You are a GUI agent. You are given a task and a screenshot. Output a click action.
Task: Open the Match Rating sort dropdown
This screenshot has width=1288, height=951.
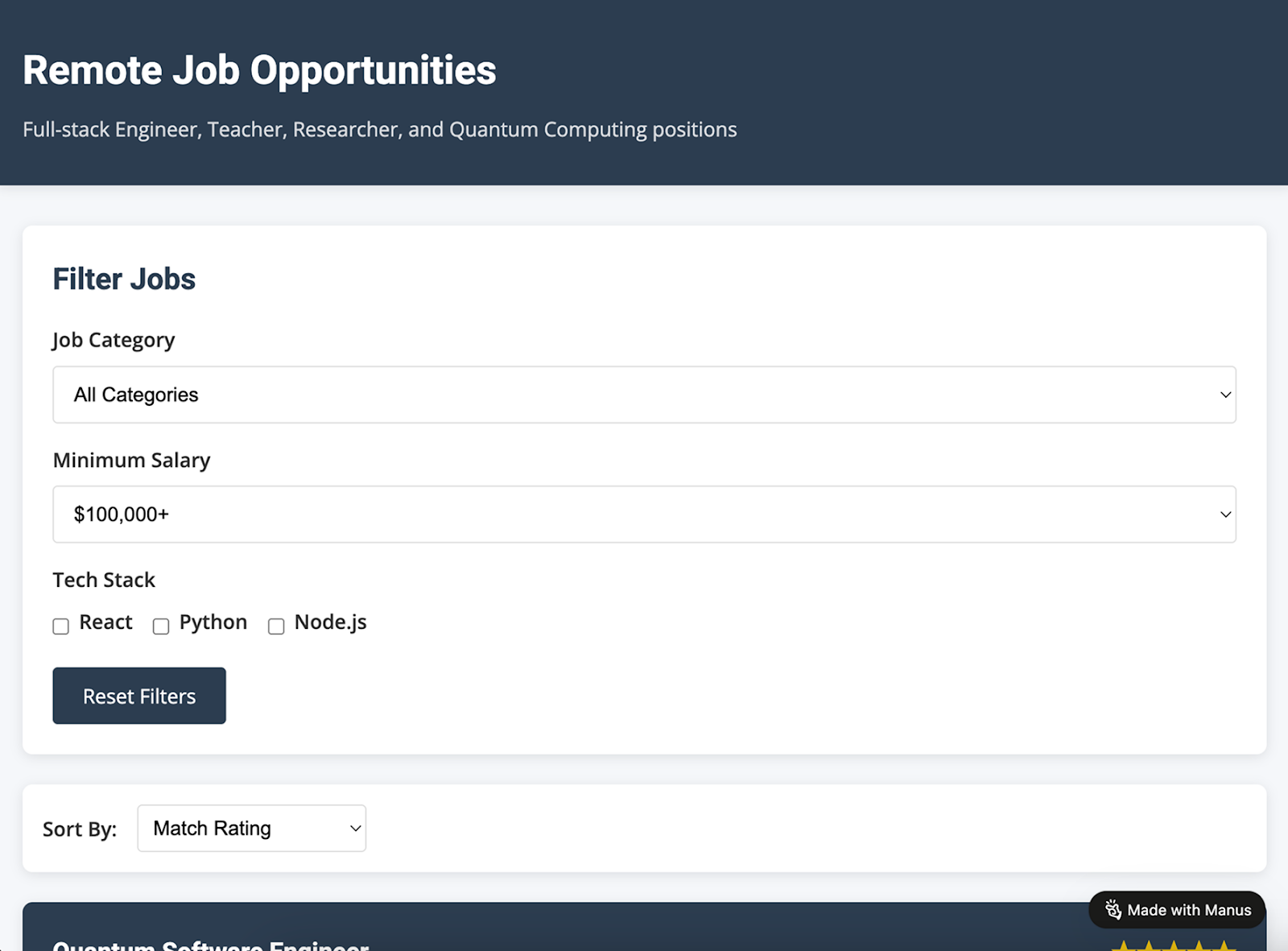(252, 829)
